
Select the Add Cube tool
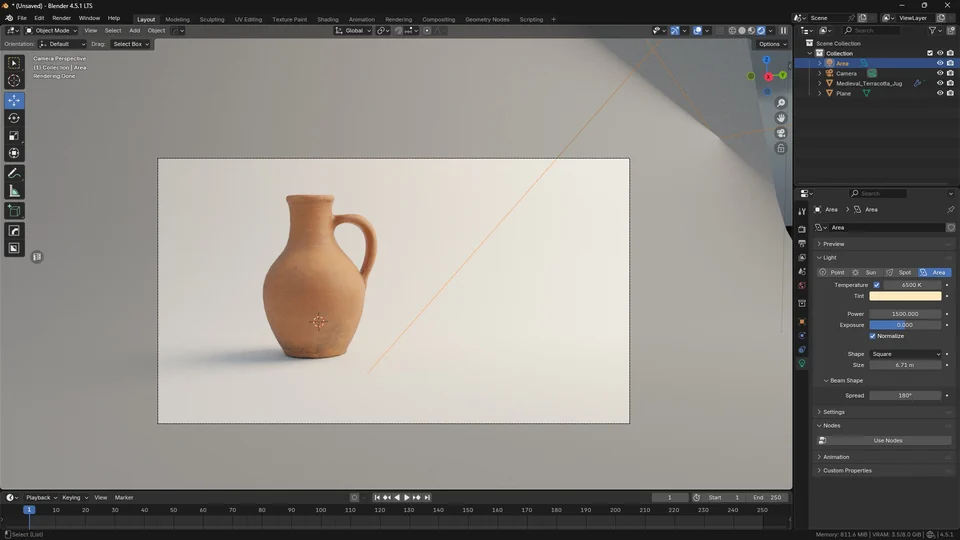[x=14, y=211]
